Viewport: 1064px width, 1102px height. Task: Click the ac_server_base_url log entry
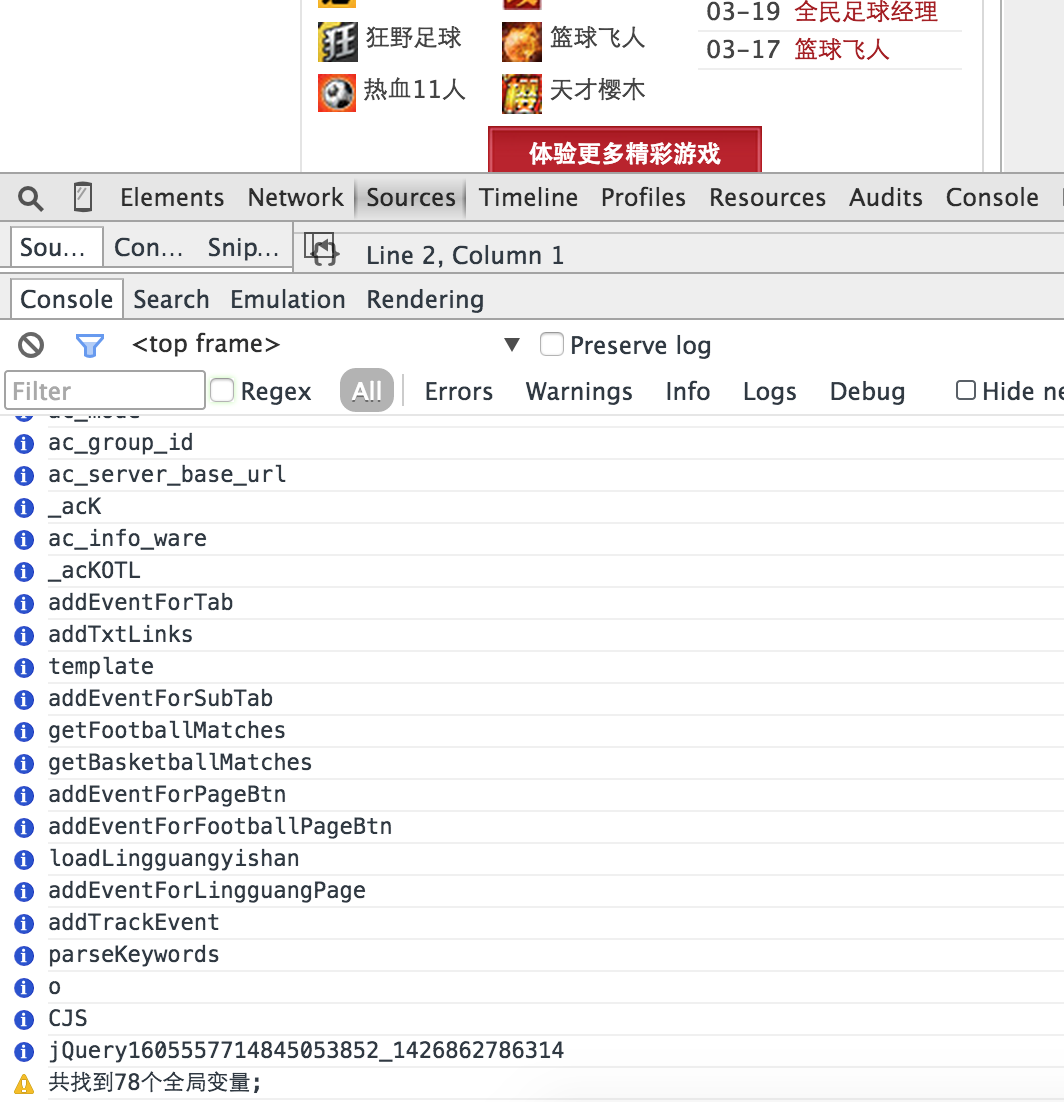coord(167,474)
